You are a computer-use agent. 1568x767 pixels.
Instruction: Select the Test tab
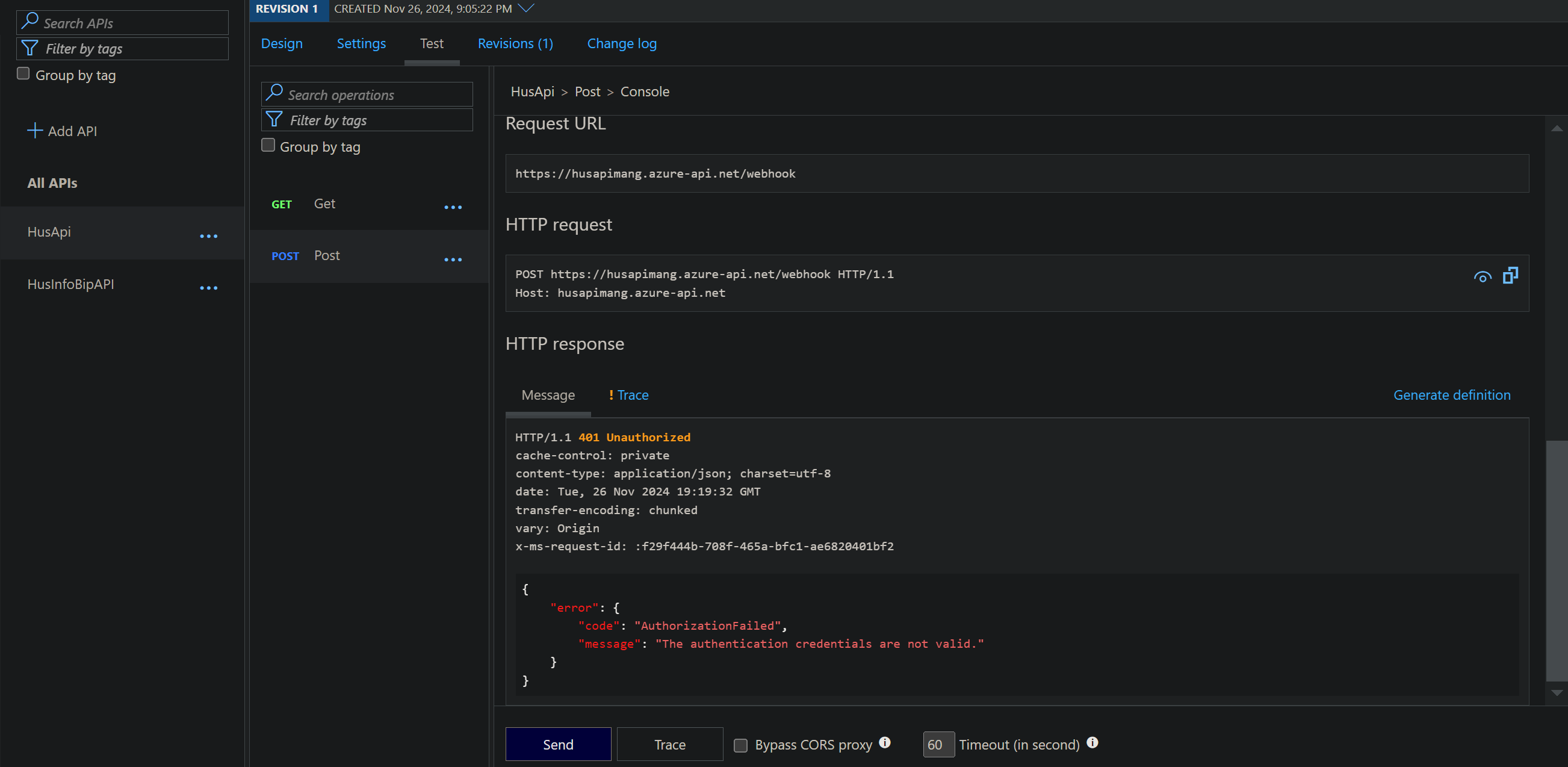point(432,44)
